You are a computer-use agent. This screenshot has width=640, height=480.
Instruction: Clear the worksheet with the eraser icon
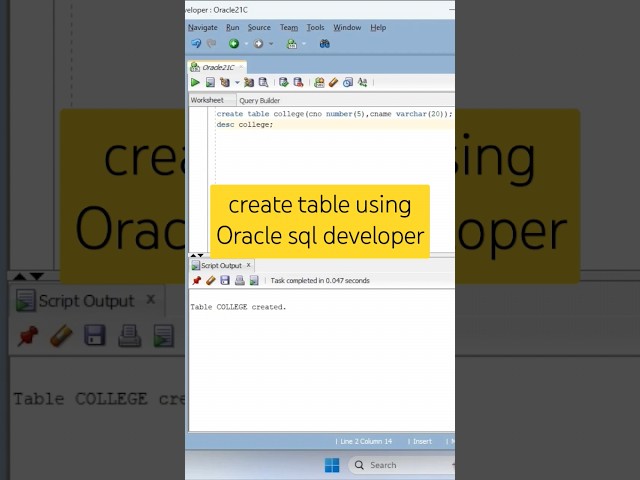(333, 82)
